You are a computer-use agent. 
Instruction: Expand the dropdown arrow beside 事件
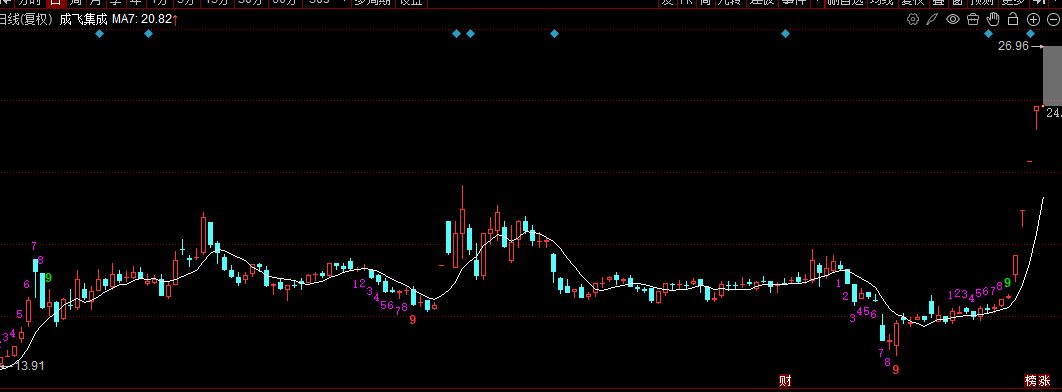click(x=817, y=2)
